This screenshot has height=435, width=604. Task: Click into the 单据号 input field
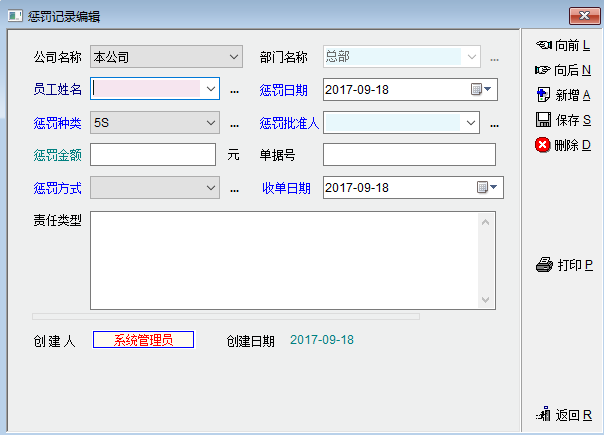[x=409, y=155]
